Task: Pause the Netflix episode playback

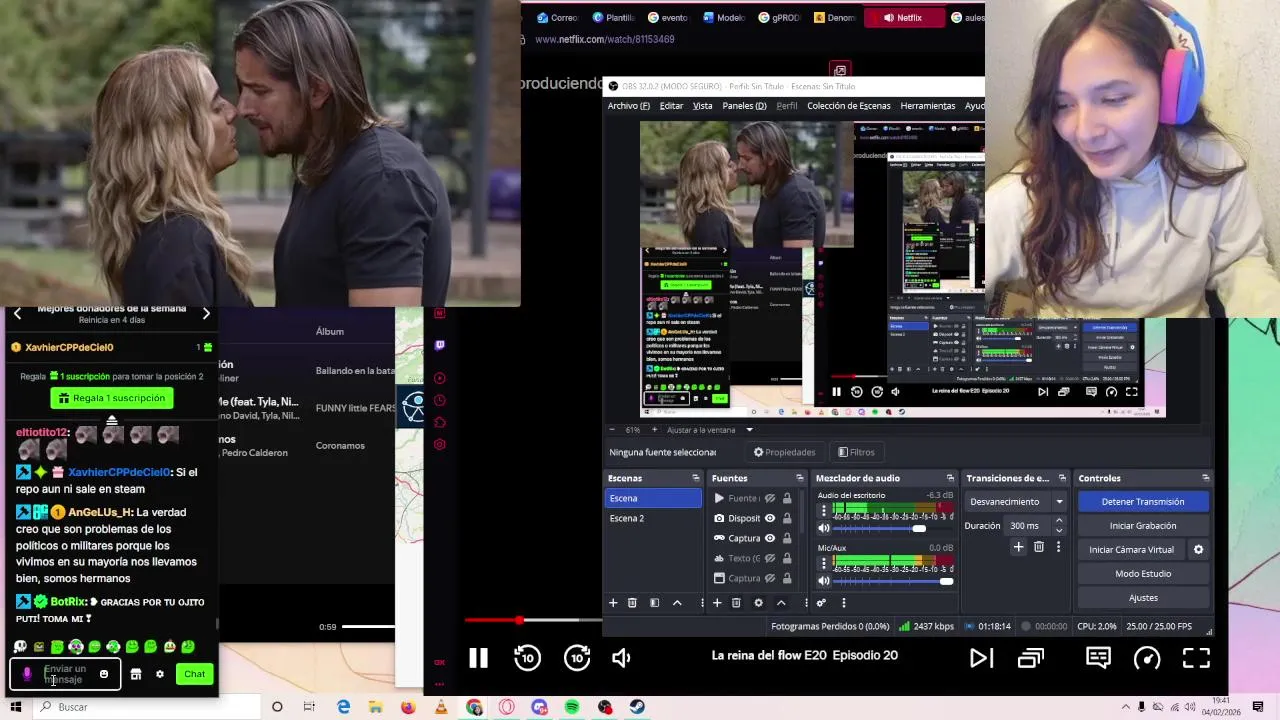Action: point(478,657)
